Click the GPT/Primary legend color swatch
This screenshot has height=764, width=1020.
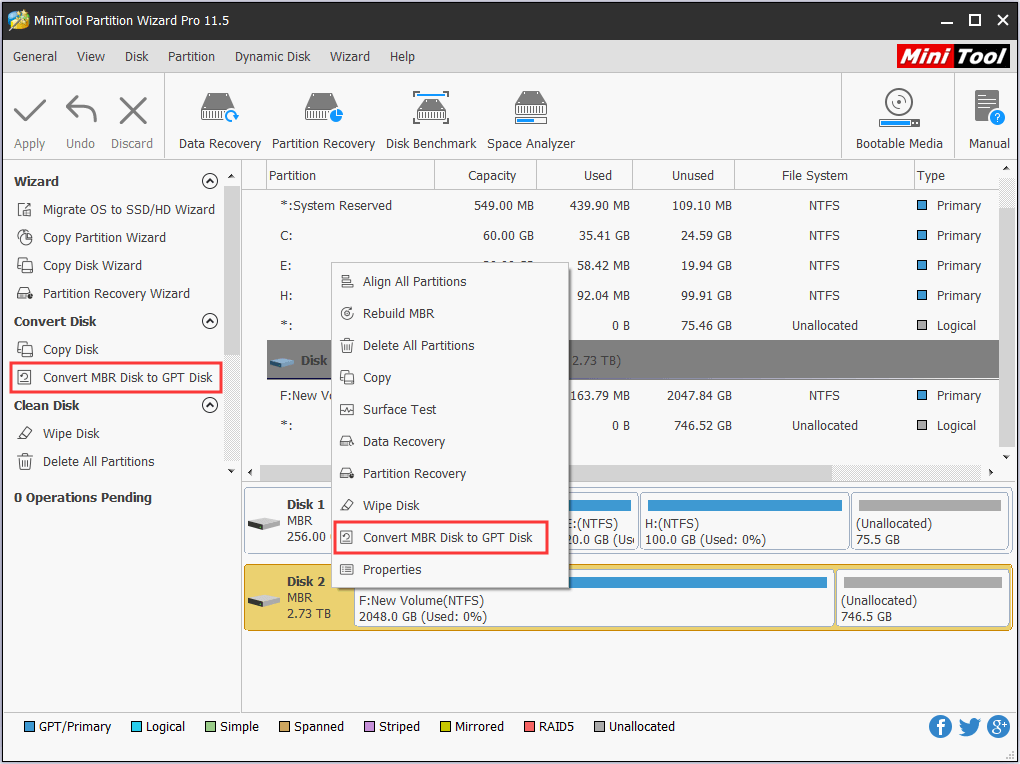(29, 726)
